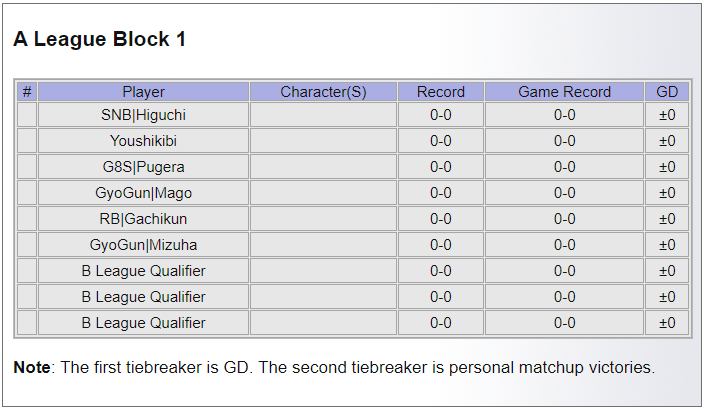Select the Youshikibi player cell
Screen dimensions: 706x411
(x=143, y=141)
